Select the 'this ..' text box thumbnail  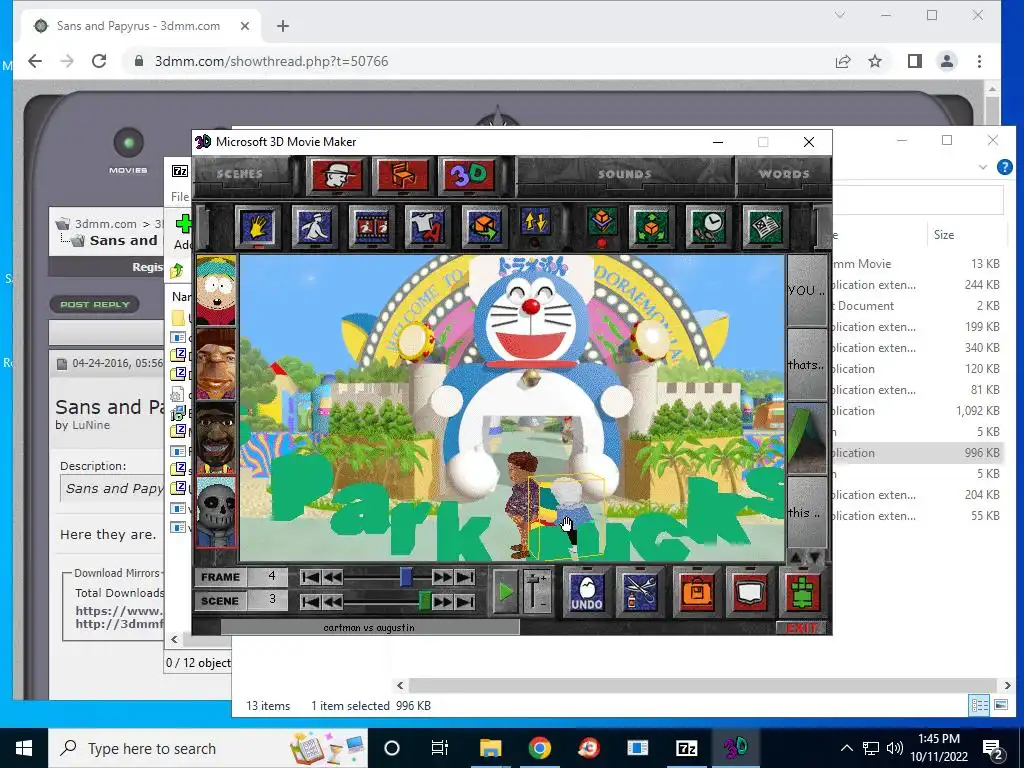coord(807,513)
